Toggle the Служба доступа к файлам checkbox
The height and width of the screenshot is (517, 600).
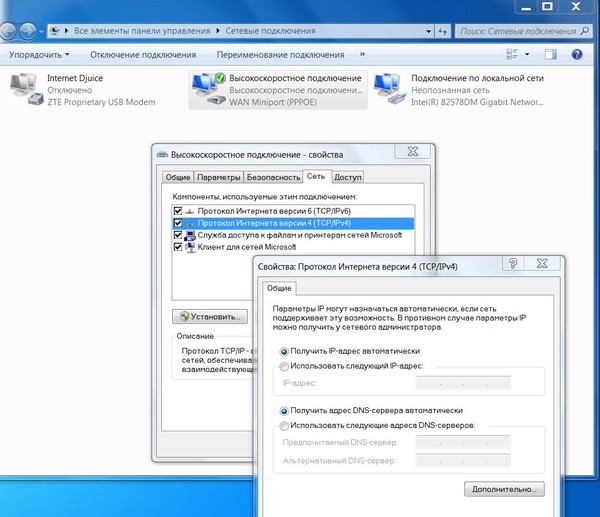coord(178,235)
